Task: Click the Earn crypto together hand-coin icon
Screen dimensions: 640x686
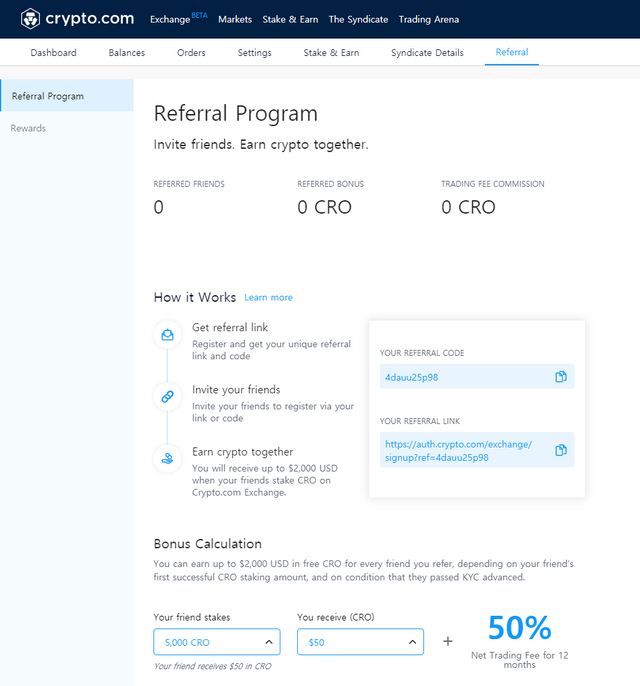Action: click(x=168, y=459)
